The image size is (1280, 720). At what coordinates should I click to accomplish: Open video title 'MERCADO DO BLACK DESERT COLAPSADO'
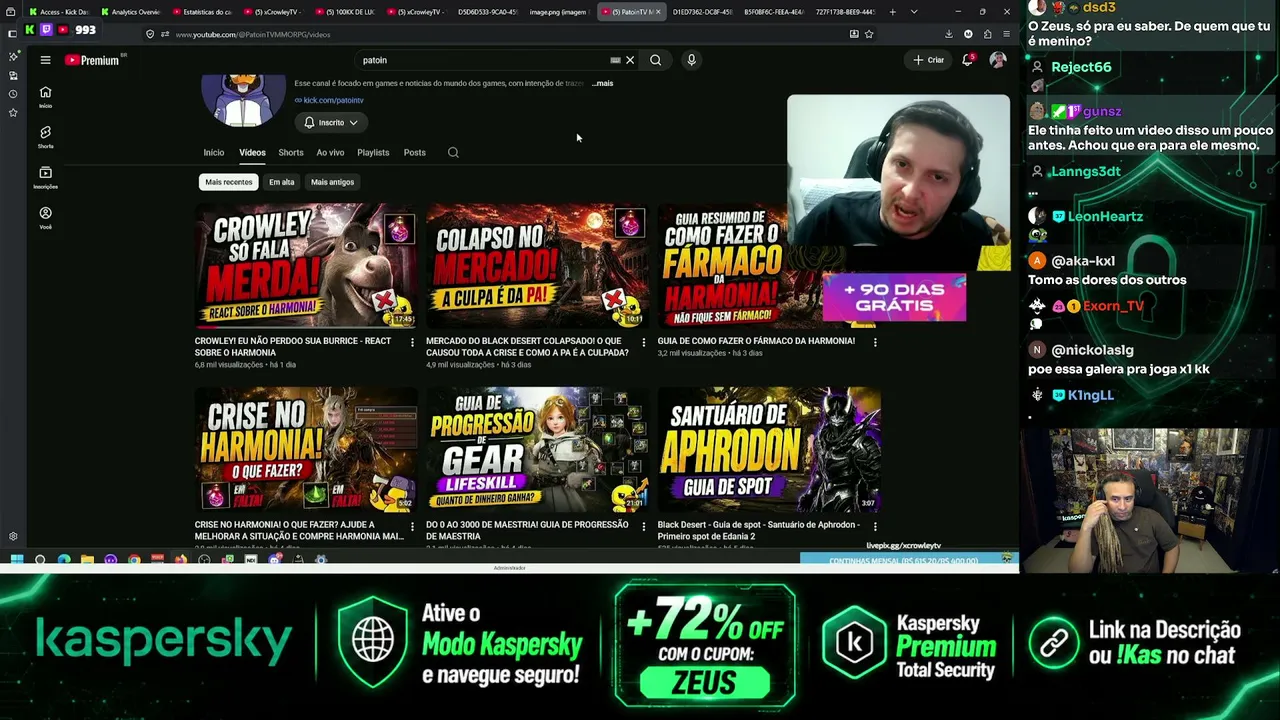click(x=527, y=346)
